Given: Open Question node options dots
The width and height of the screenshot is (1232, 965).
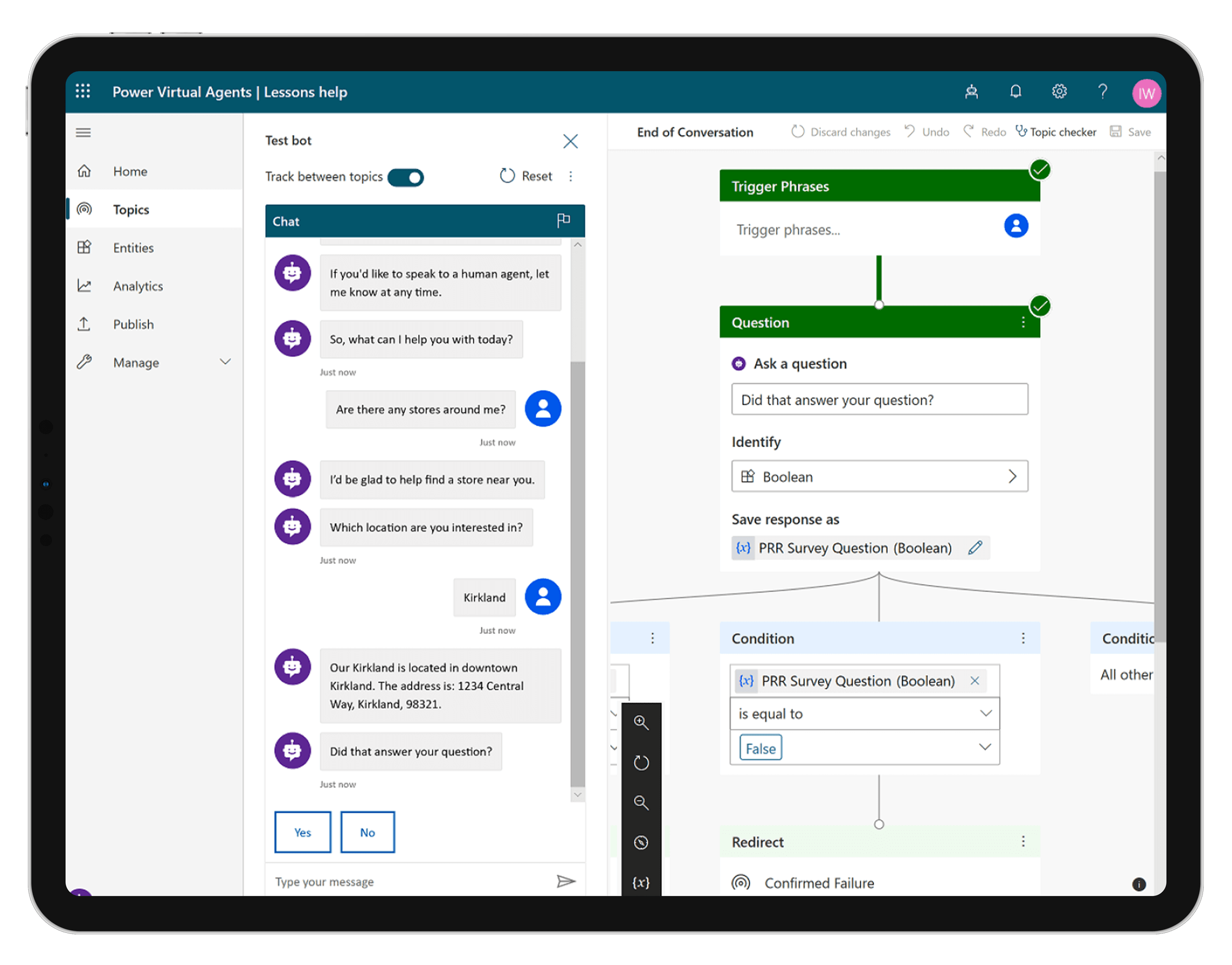Looking at the screenshot, I should click(1023, 322).
